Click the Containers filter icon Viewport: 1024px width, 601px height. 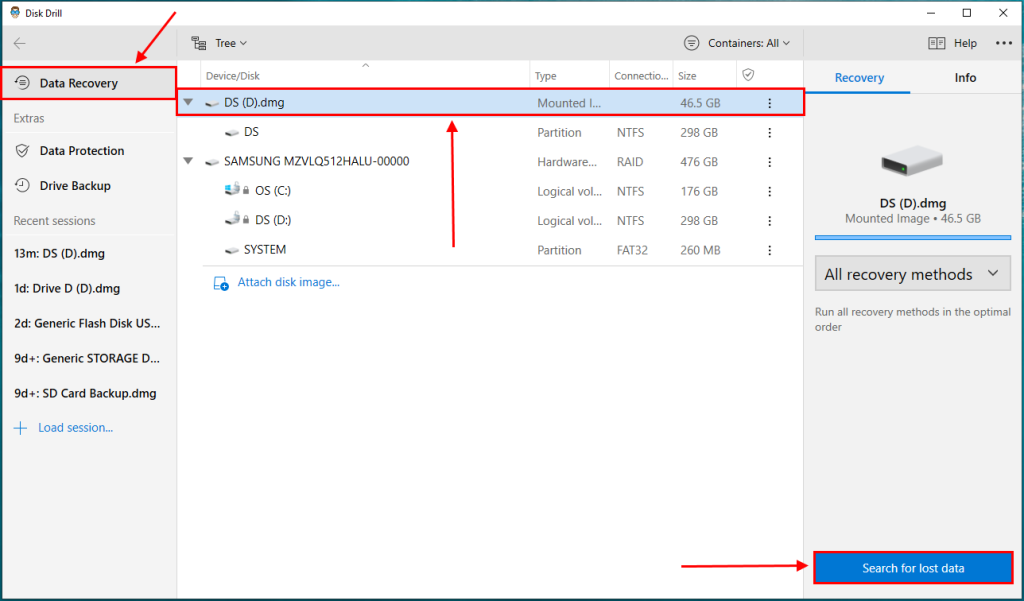[x=691, y=43]
